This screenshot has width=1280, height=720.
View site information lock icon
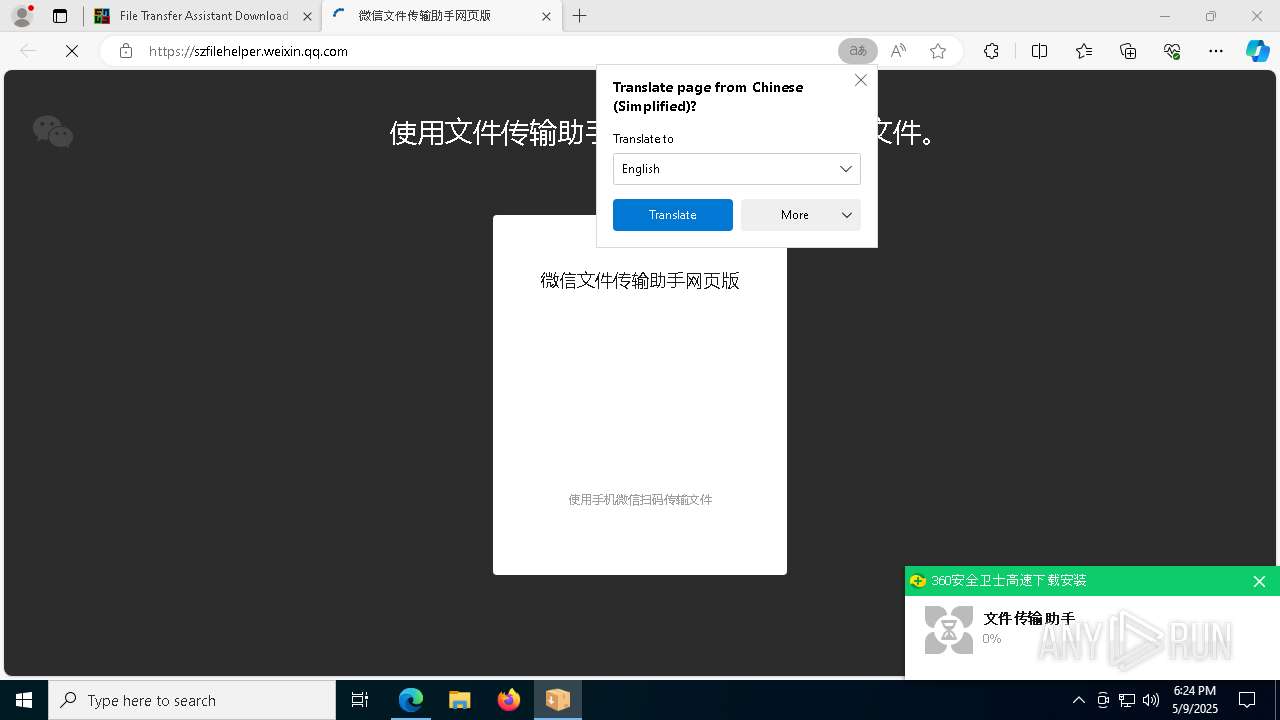(x=126, y=51)
